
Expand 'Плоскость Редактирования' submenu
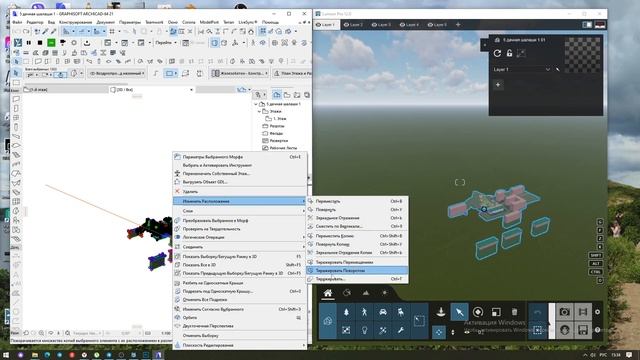pos(240,345)
